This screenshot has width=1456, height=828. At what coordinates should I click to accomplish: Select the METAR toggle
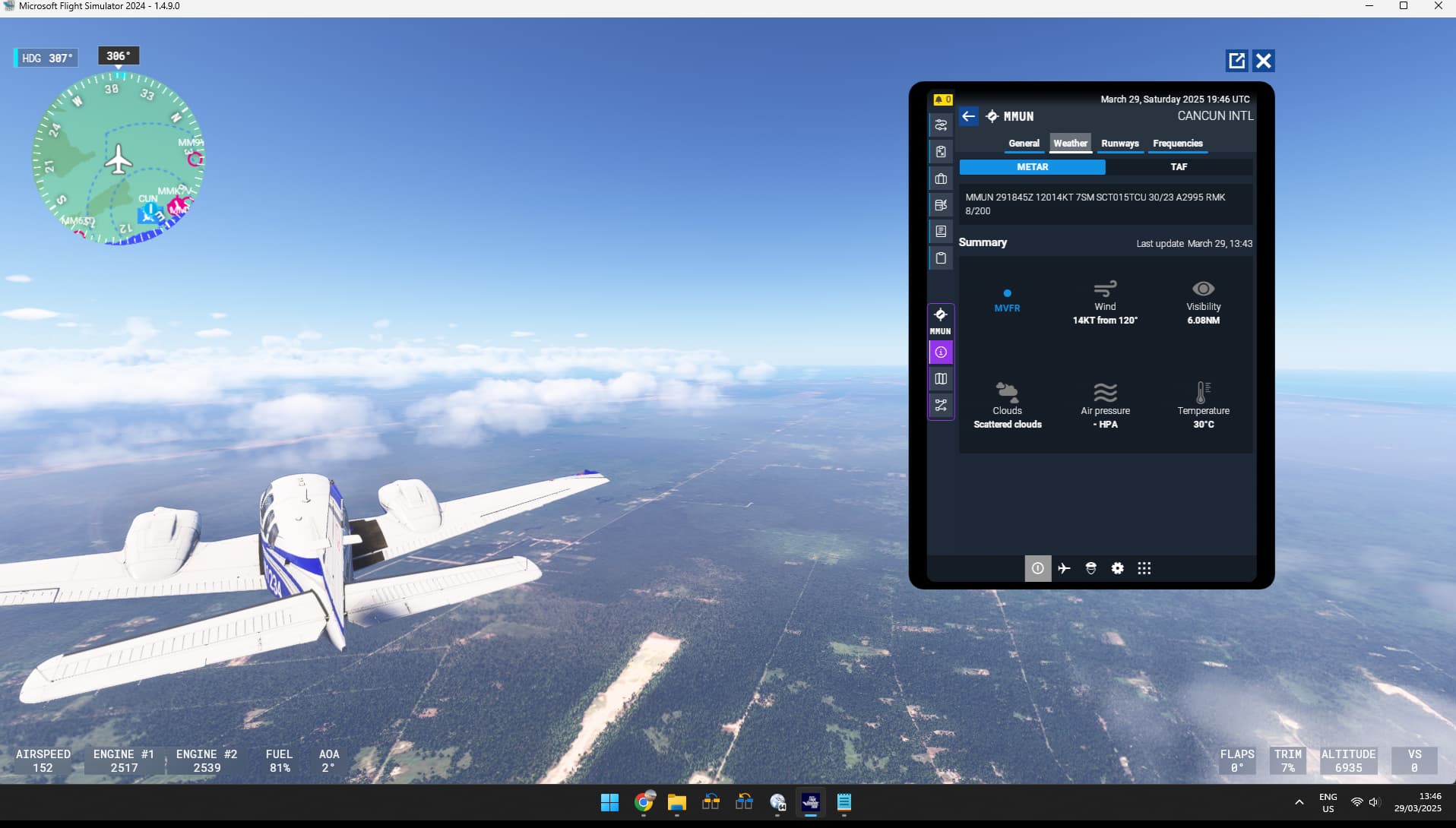point(1032,167)
